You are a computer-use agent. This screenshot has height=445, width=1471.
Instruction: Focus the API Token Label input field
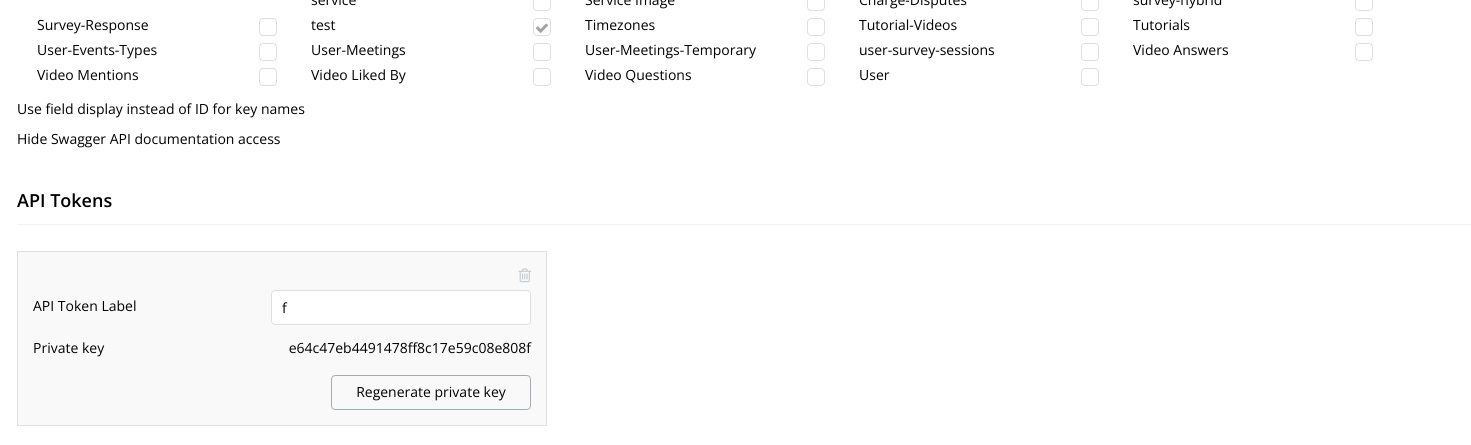coord(400,308)
